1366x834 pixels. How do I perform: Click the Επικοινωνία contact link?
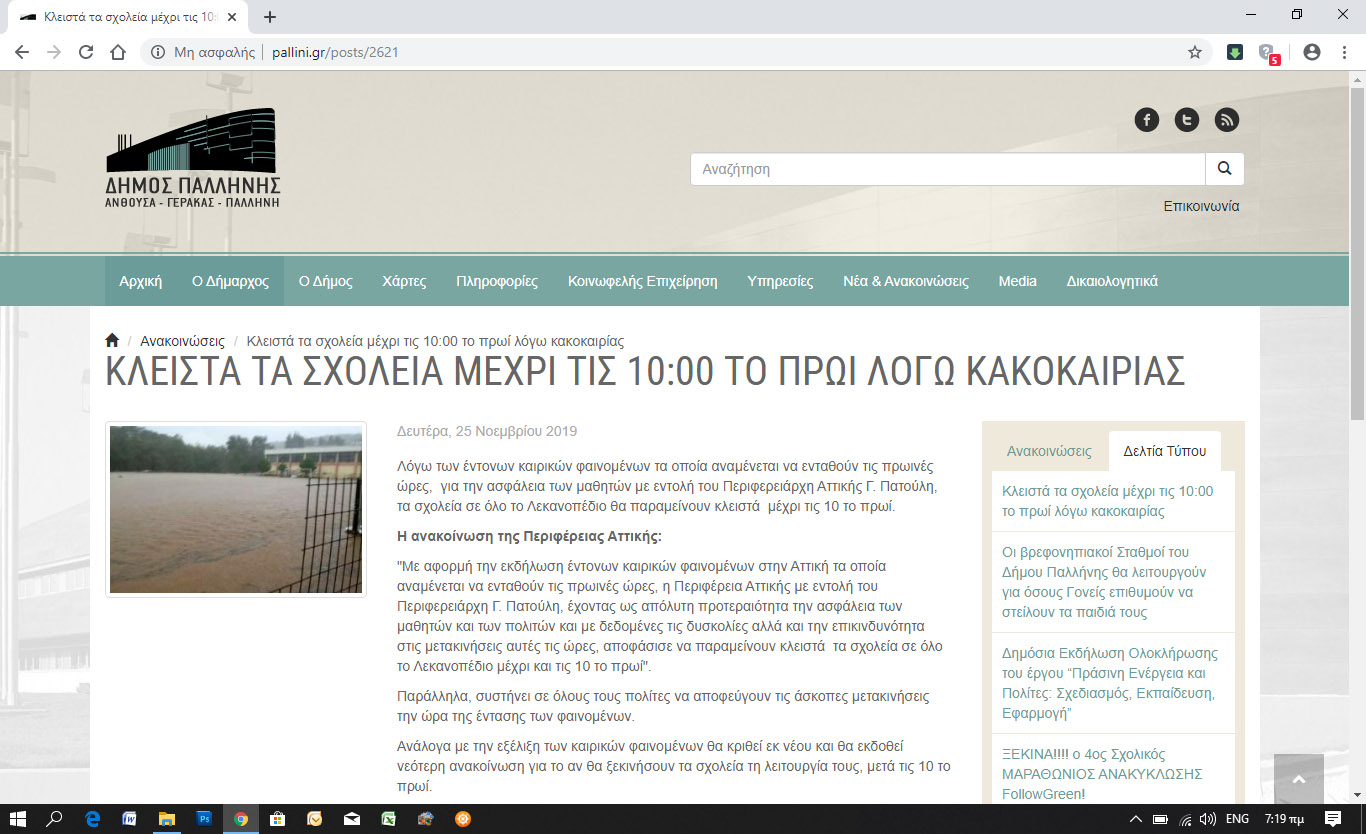point(1201,206)
